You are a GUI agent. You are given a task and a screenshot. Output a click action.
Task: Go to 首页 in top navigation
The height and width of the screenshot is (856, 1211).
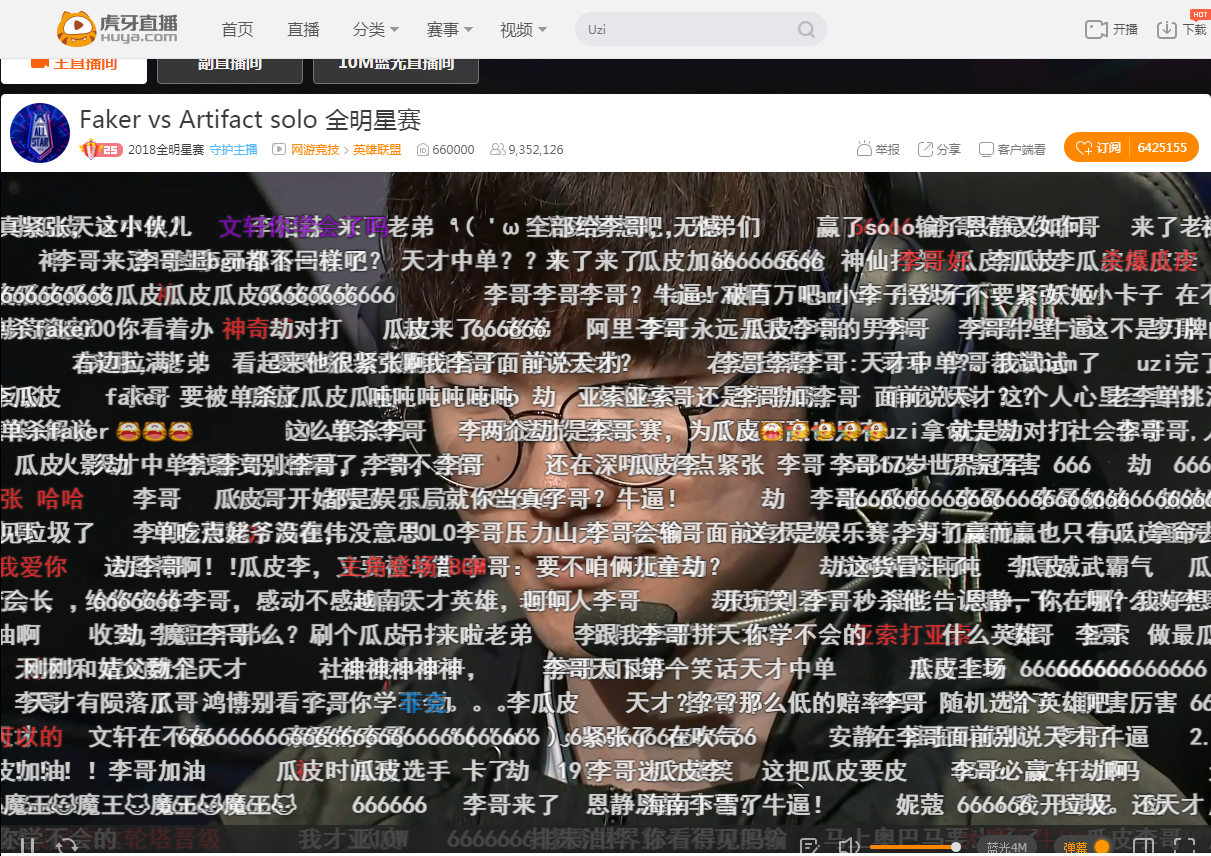[x=238, y=30]
